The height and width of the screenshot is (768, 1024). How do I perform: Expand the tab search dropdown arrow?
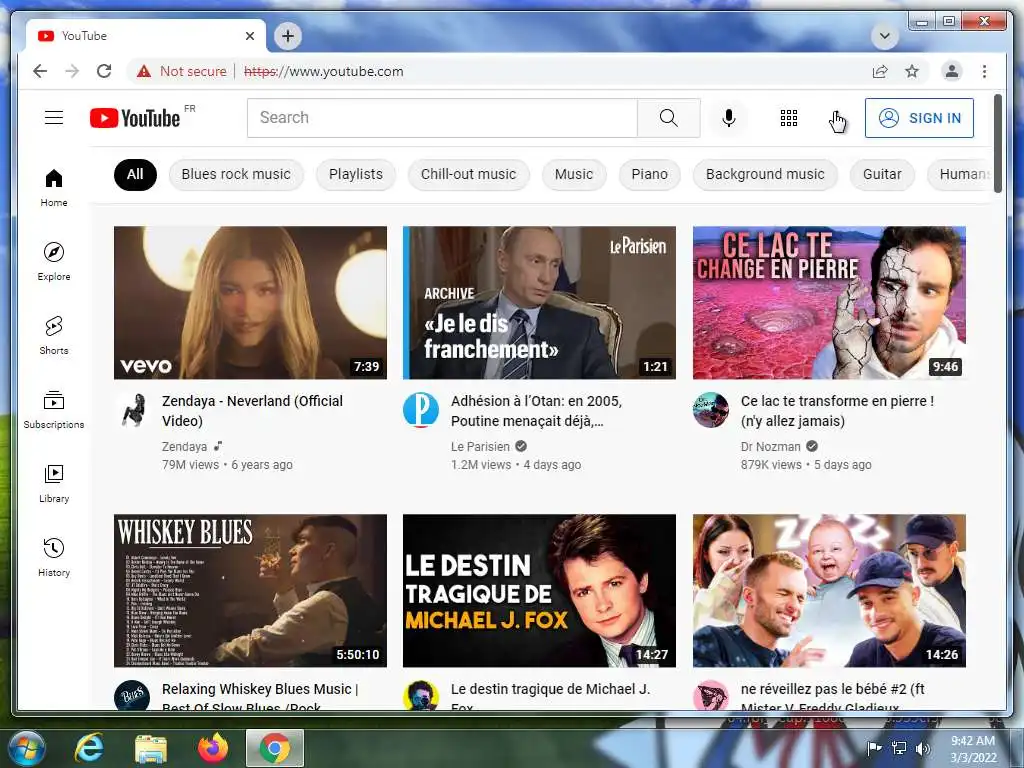884,36
